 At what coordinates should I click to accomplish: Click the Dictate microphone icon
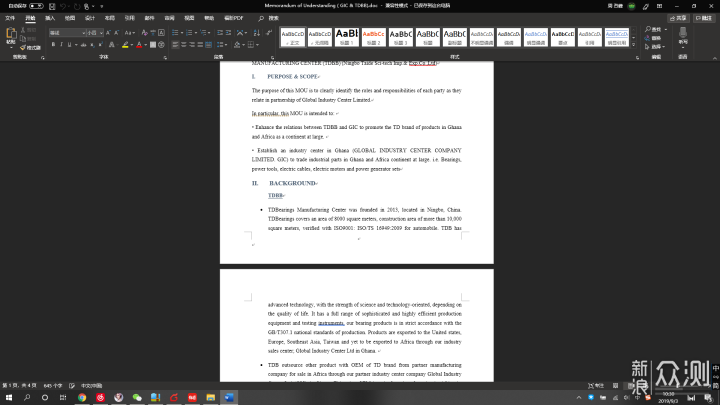click(x=683, y=33)
